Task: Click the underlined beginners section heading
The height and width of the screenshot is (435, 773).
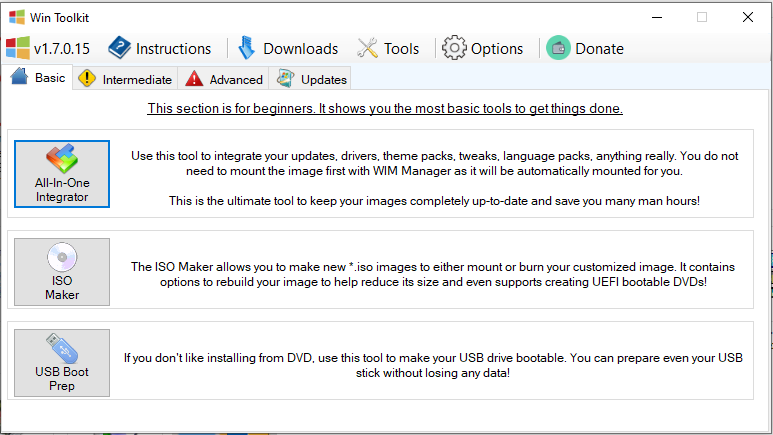Action: coord(385,109)
